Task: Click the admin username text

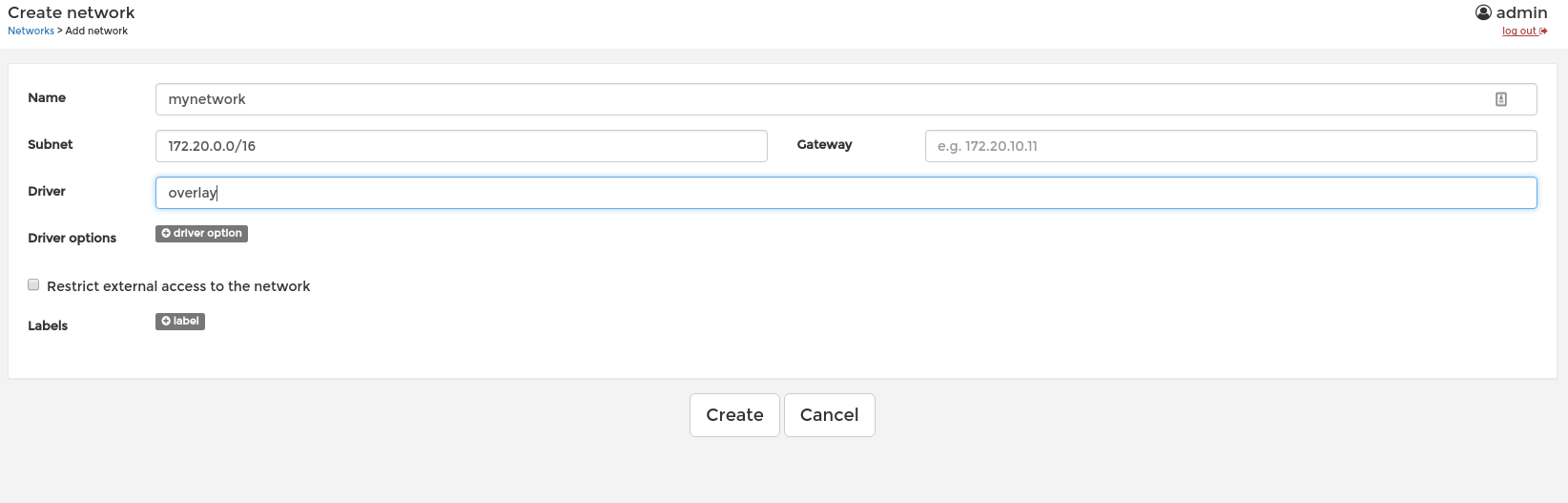Action: coord(1521,12)
